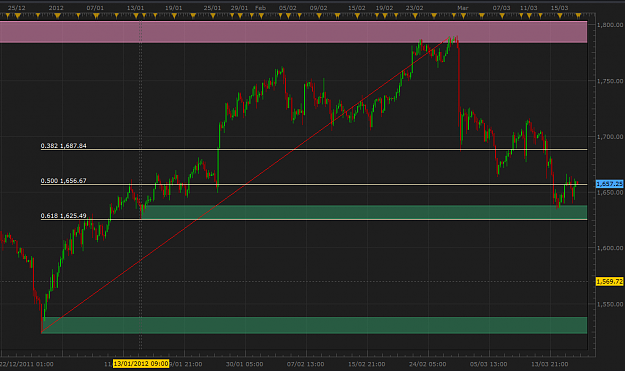Click the 24/02 05:00 time label

click(x=427, y=364)
